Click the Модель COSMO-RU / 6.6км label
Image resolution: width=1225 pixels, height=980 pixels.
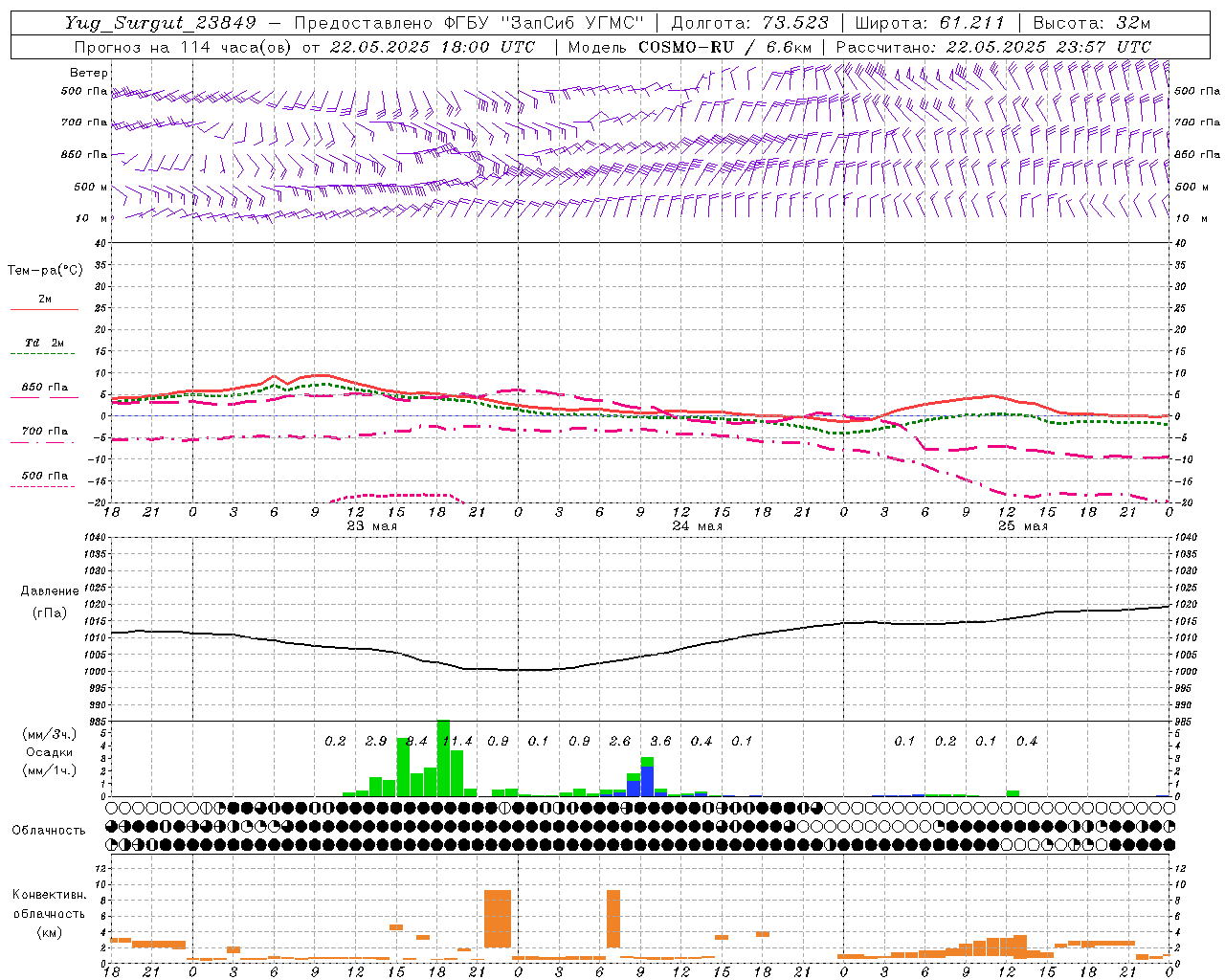tap(690, 47)
